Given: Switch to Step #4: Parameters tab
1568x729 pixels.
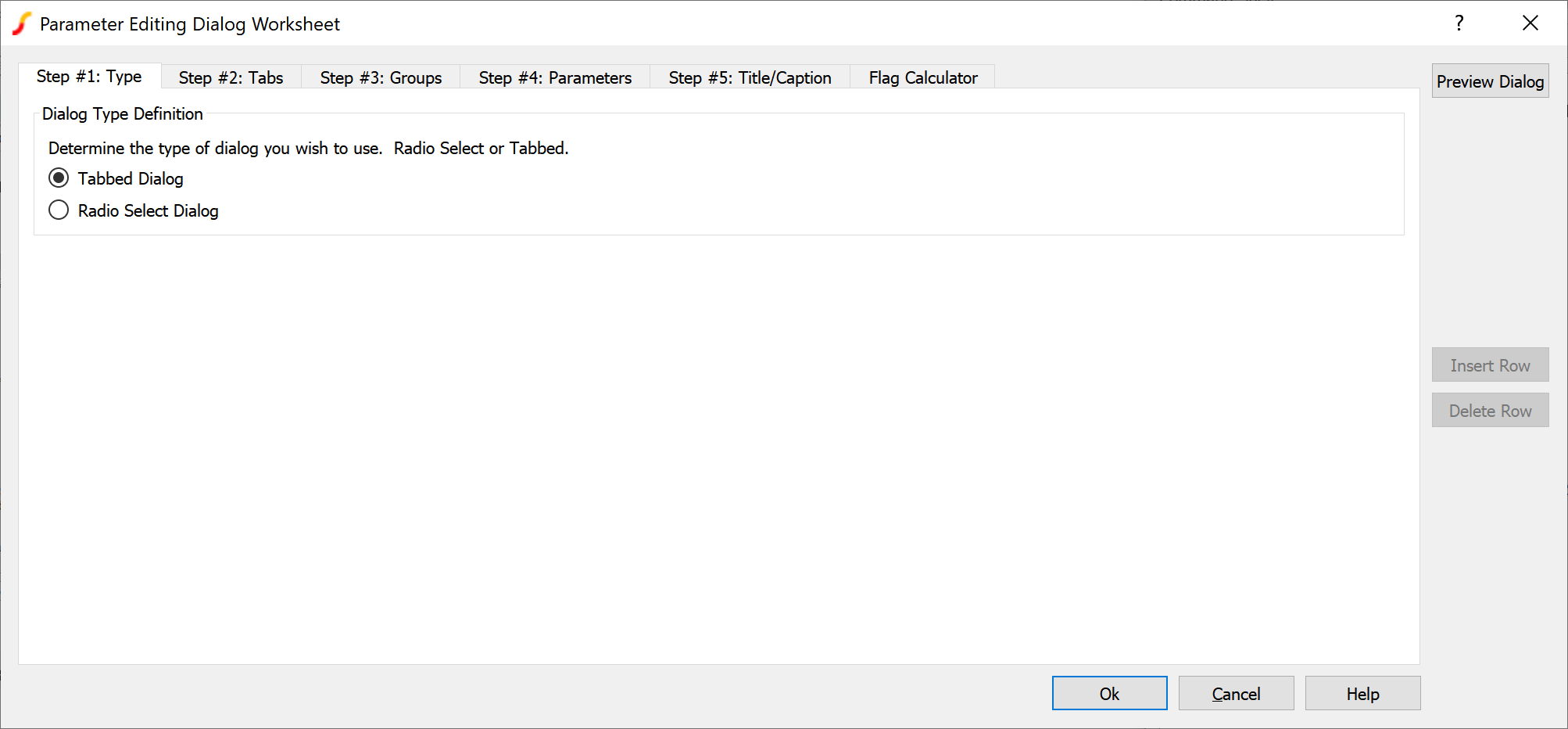Looking at the screenshot, I should click(x=555, y=78).
